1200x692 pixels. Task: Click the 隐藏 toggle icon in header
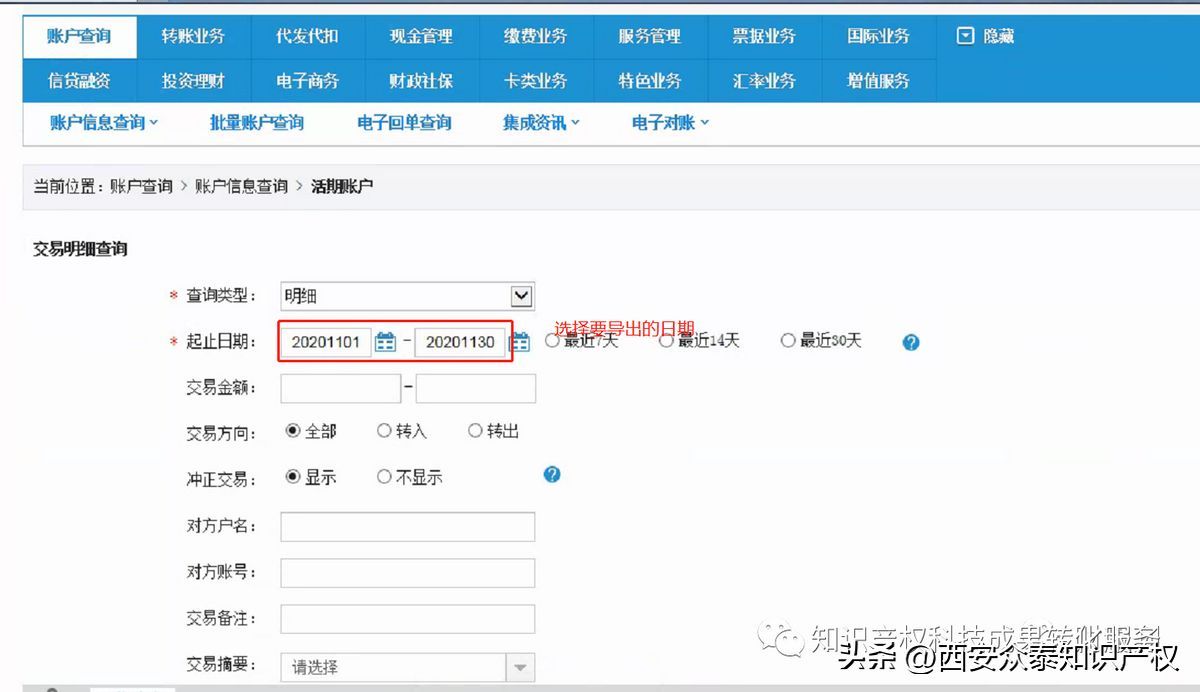[965, 36]
